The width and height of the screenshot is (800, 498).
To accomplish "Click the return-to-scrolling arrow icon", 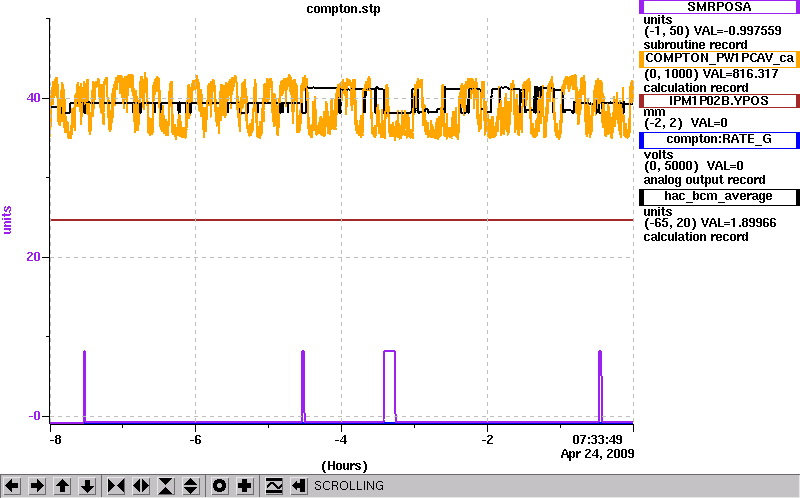I will coord(299,486).
